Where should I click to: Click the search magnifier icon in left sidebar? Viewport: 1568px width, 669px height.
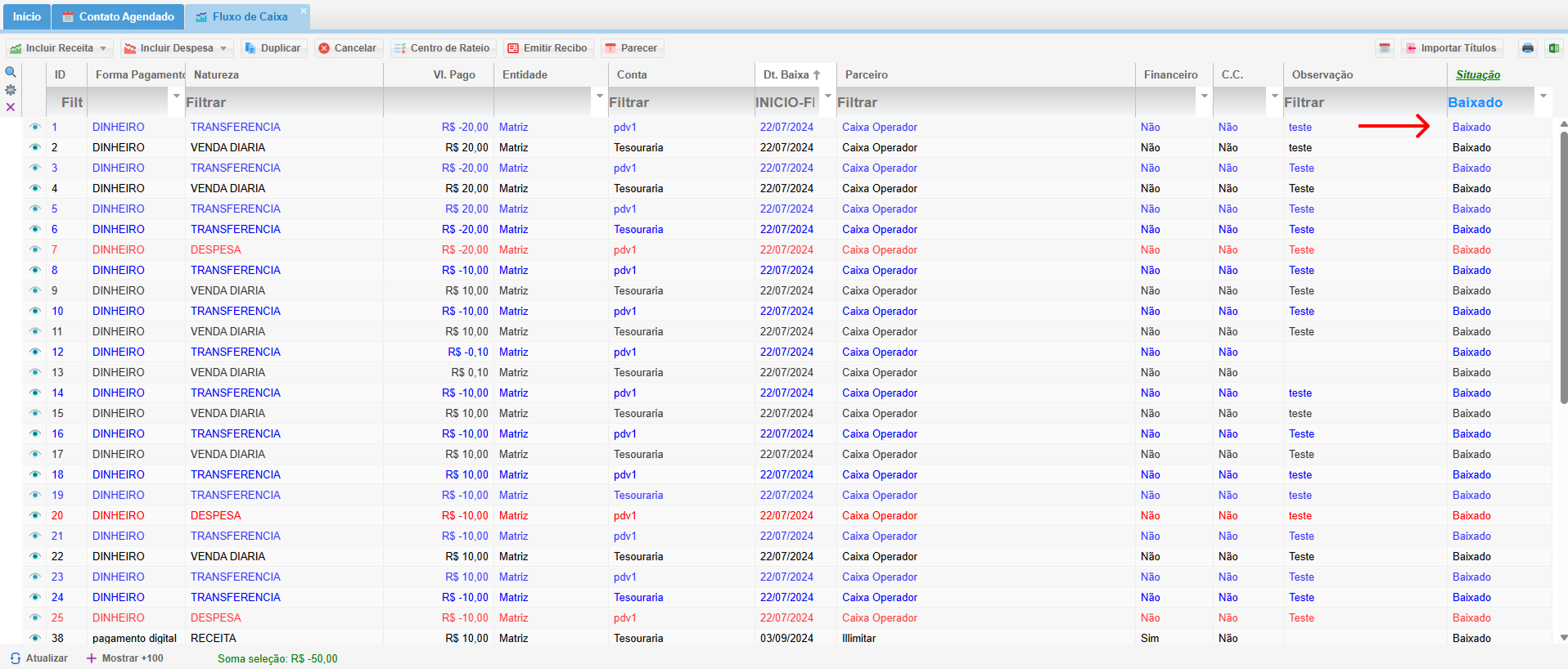(x=11, y=72)
